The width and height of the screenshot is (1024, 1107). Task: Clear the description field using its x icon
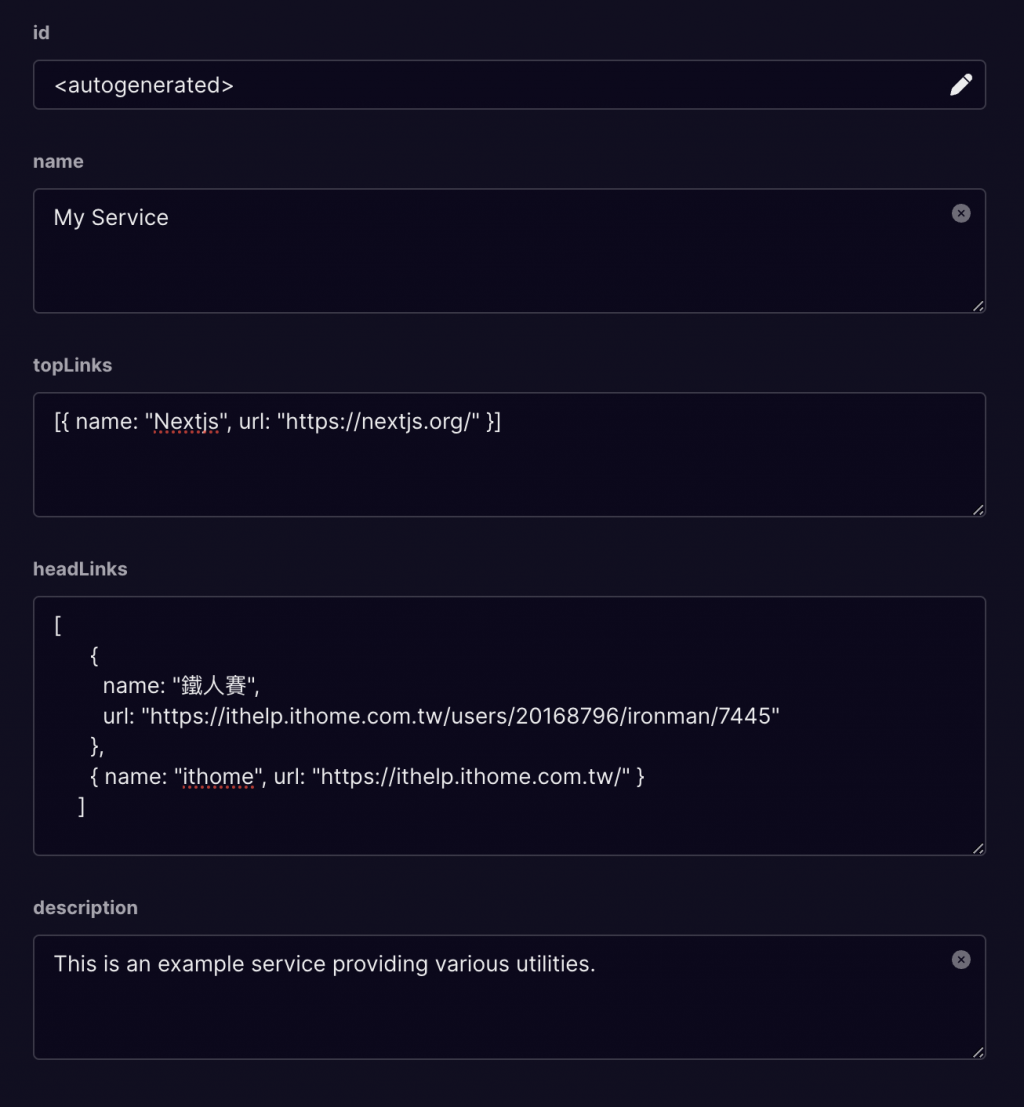(x=961, y=960)
